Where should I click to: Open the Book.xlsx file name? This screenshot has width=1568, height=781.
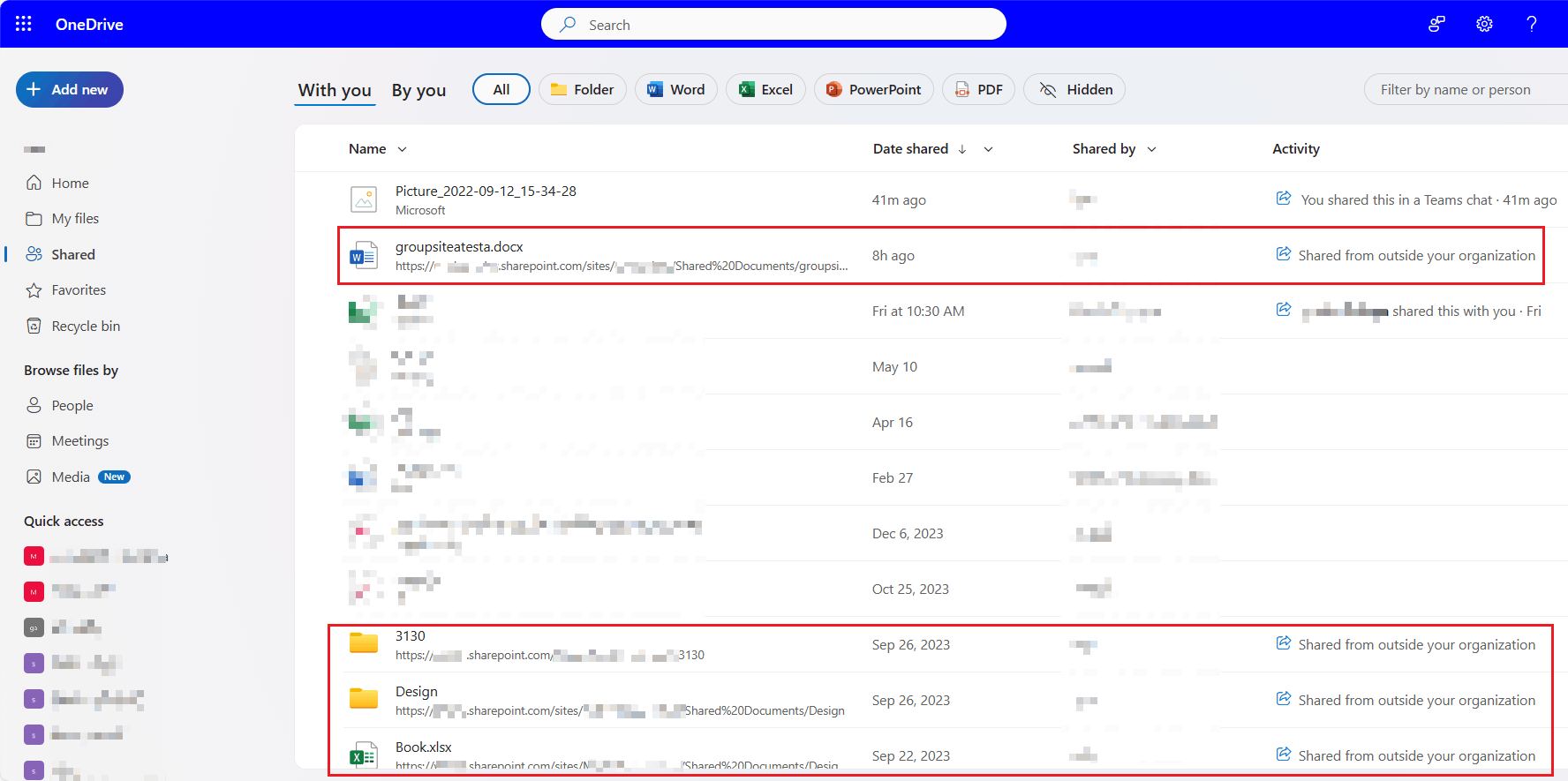pos(424,747)
